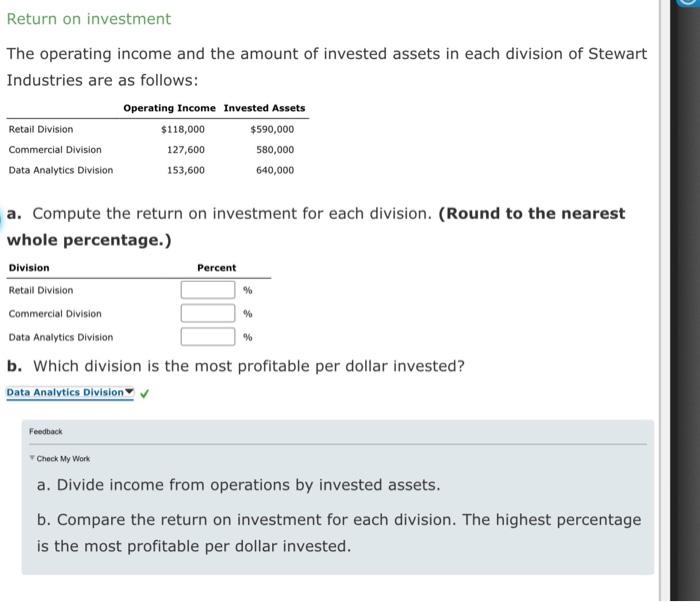Click the Operating Income column header
The width and height of the screenshot is (700, 602).
(x=169, y=108)
